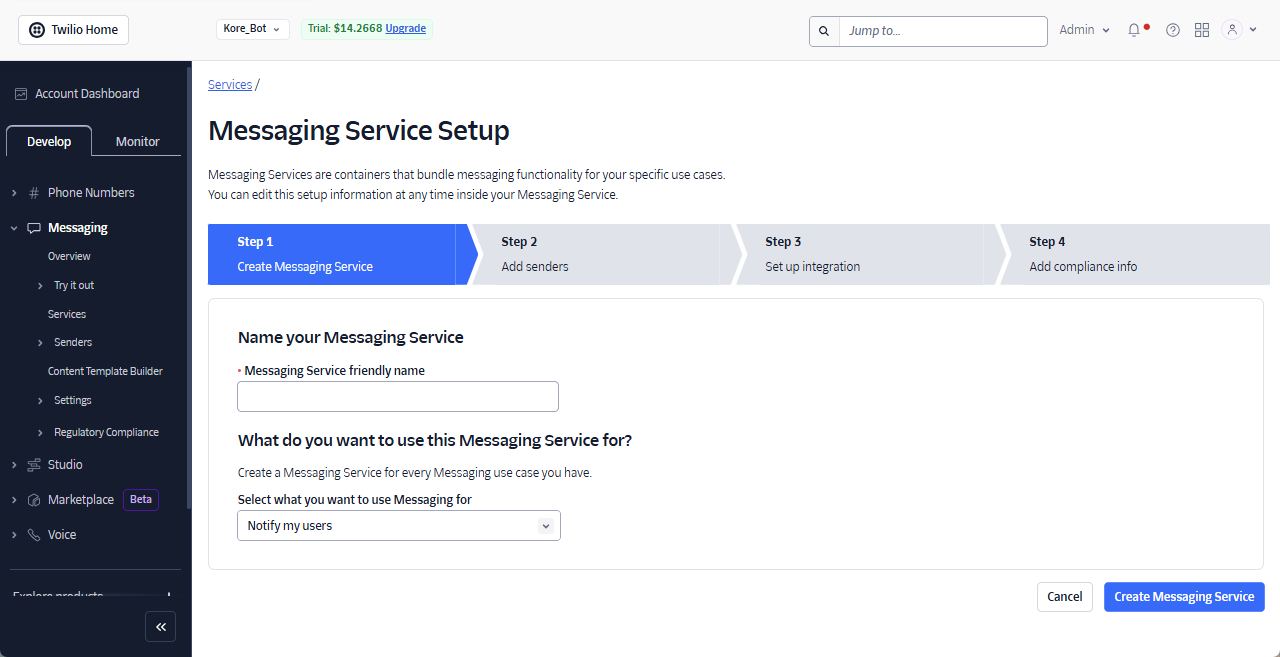
Task: Click the Twilio Home logo button
Action: click(x=73, y=30)
